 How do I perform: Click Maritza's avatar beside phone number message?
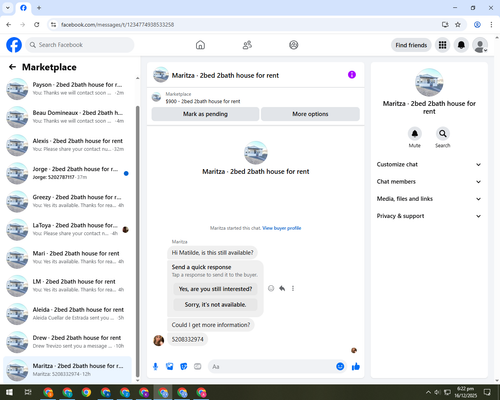coord(159,340)
